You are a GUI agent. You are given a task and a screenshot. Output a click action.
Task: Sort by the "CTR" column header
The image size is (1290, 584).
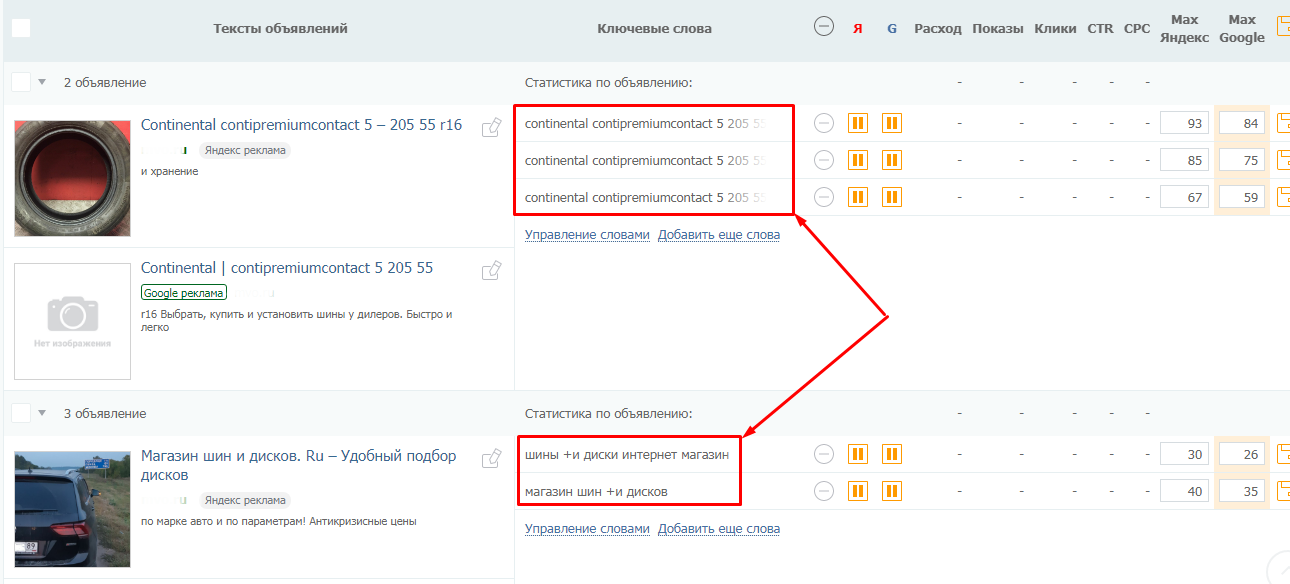click(1100, 29)
